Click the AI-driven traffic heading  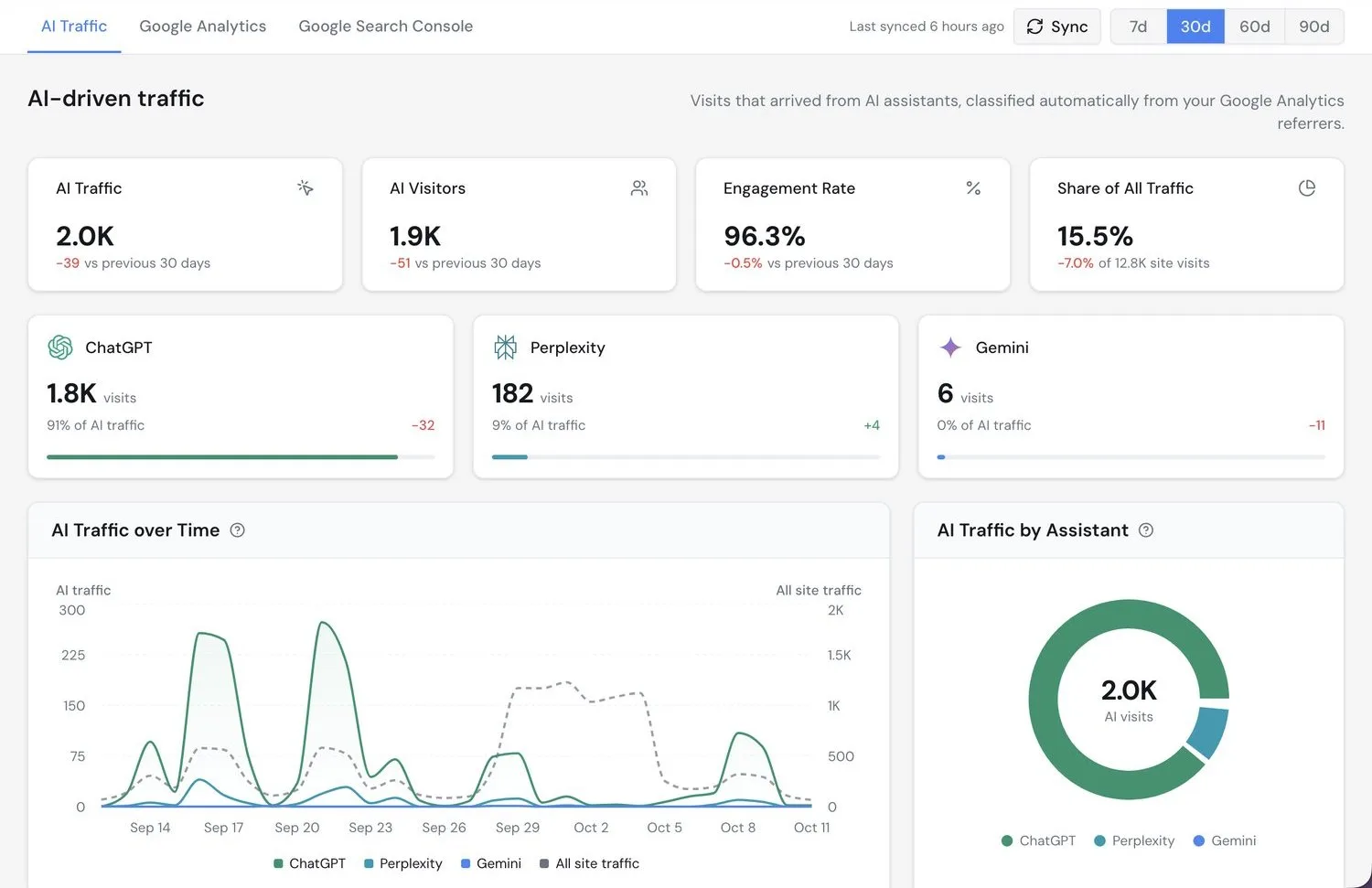pyautogui.click(x=116, y=98)
